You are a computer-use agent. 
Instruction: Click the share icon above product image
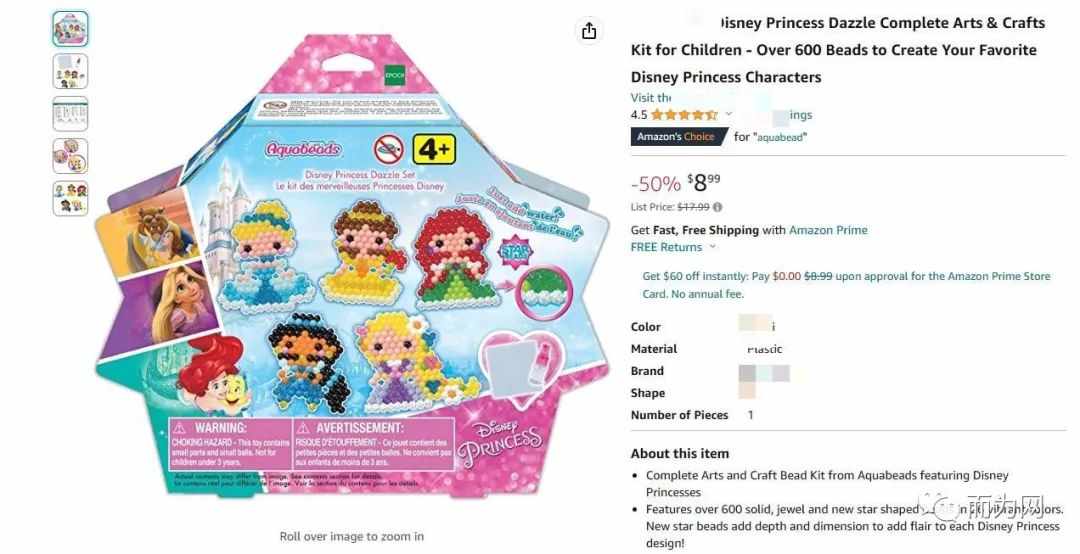(589, 31)
